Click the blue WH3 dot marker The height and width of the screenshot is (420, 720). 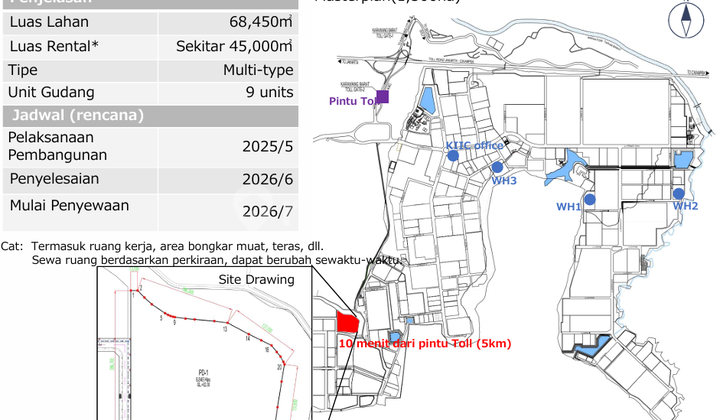click(x=497, y=167)
